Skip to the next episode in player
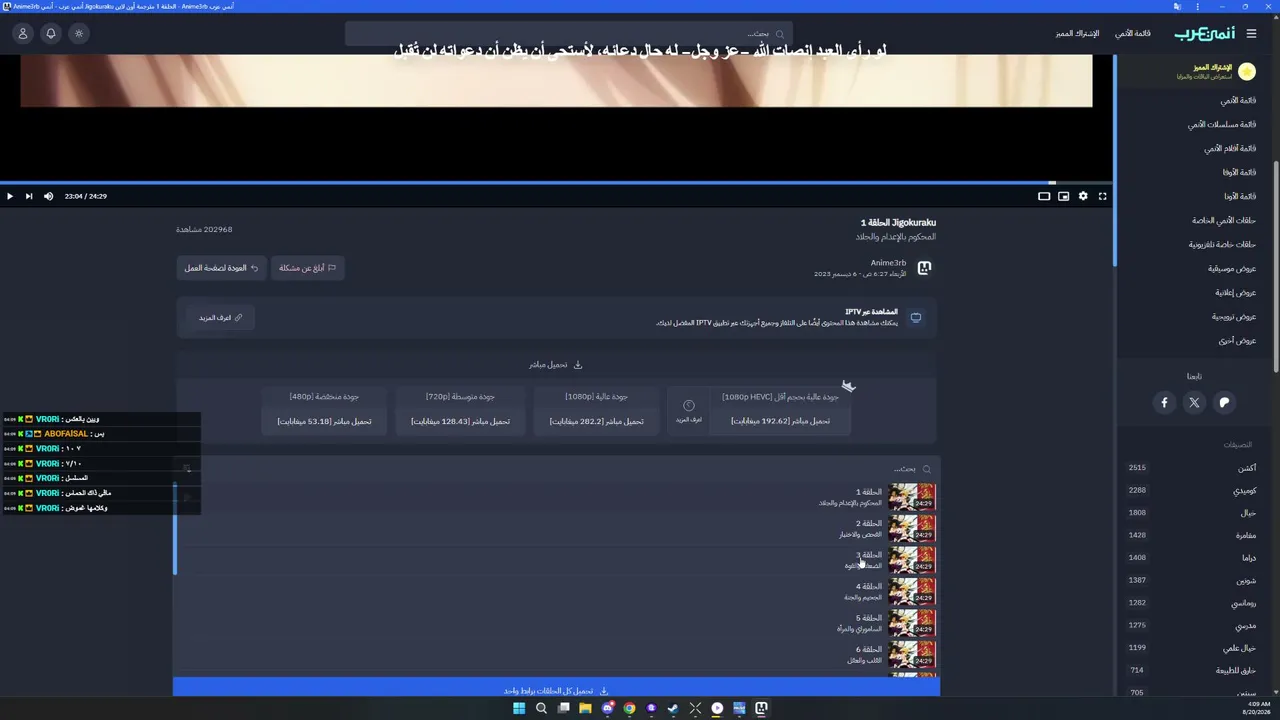The height and width of the screenshot is (720, 1280). tap(29, 196)
